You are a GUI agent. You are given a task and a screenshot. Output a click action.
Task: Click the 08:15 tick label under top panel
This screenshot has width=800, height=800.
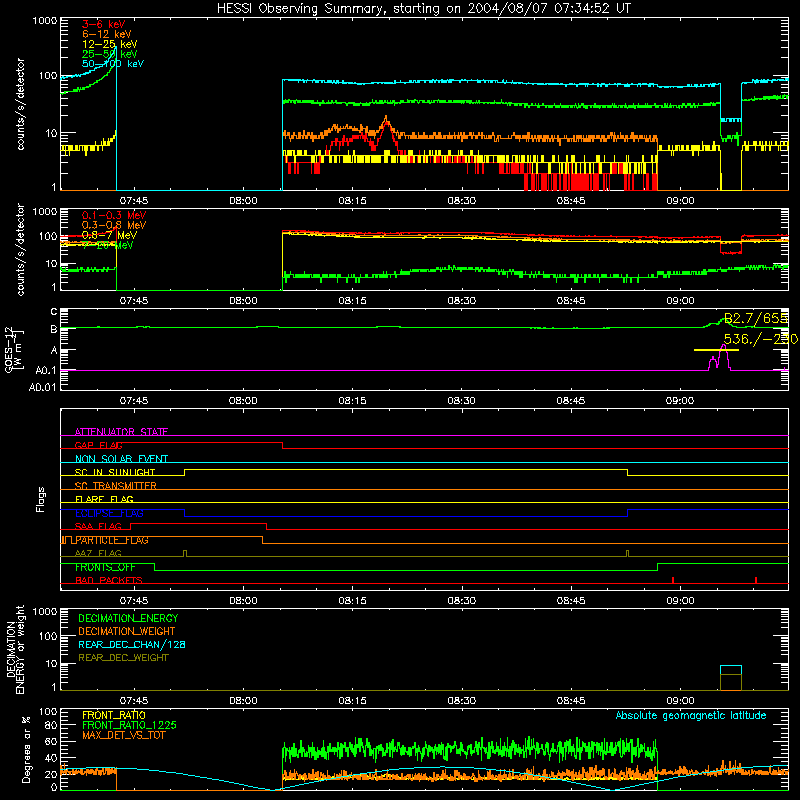pyautogui.click(x=352, y=201)
